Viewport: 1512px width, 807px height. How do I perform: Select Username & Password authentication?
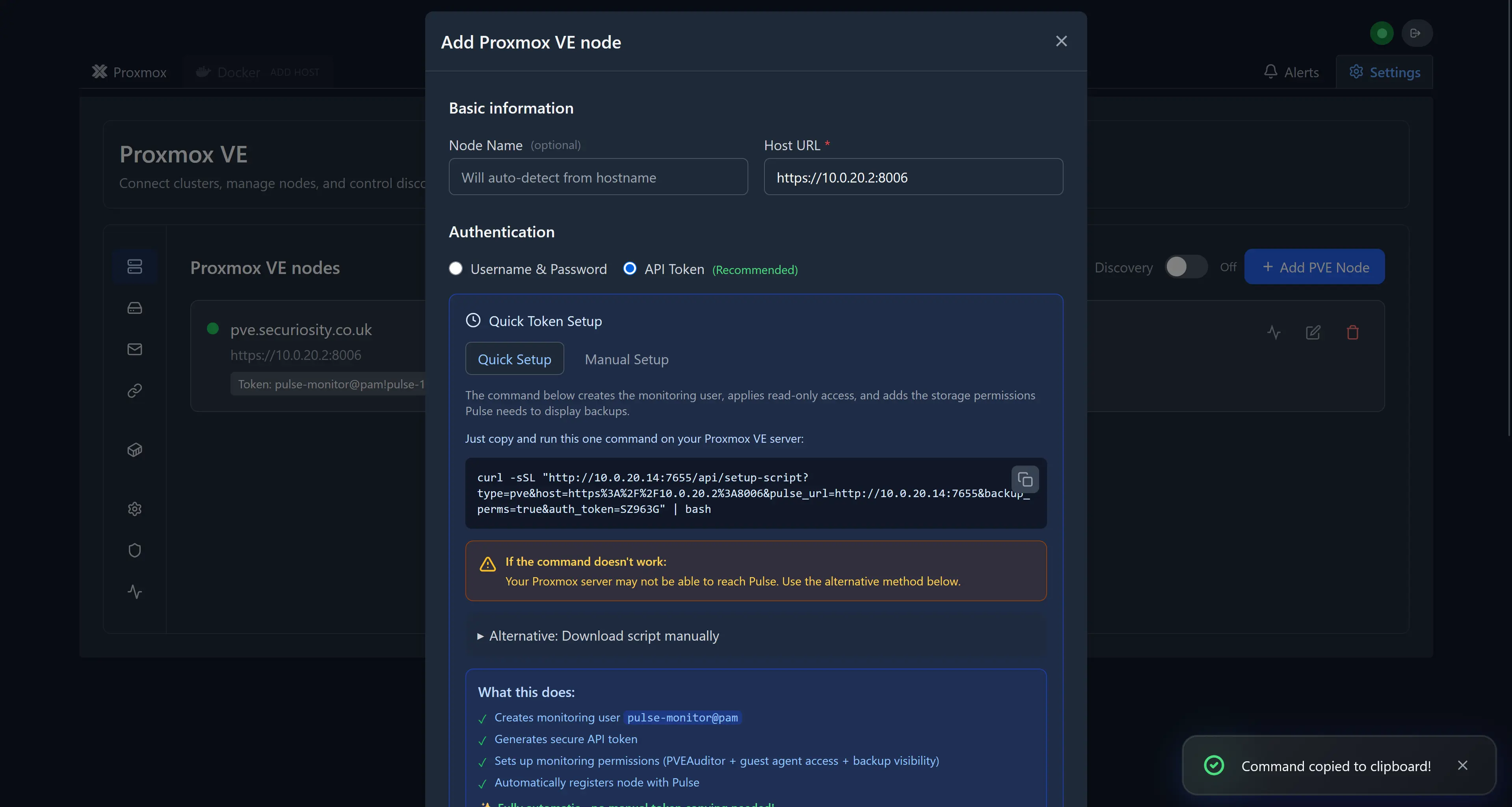click(456, 268)
